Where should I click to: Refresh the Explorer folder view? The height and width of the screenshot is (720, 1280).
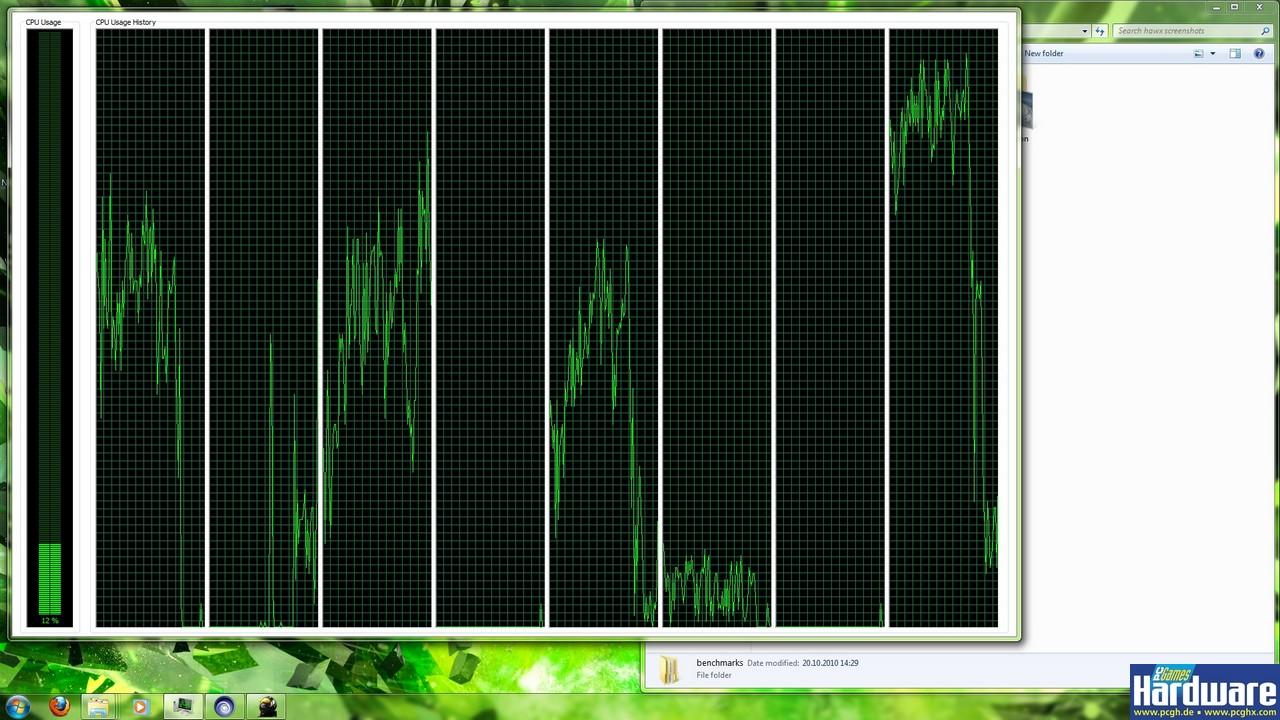[x=1100, y=31]
